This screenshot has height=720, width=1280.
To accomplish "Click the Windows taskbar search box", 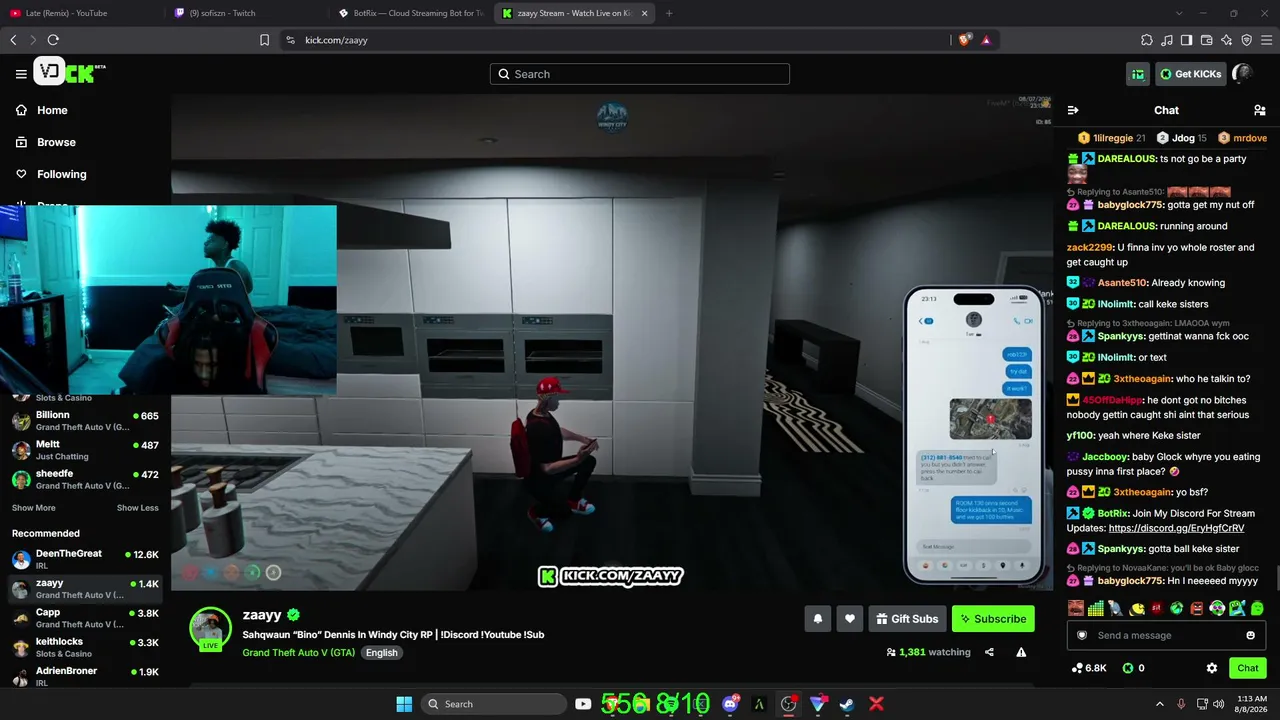I will [493, 704].
